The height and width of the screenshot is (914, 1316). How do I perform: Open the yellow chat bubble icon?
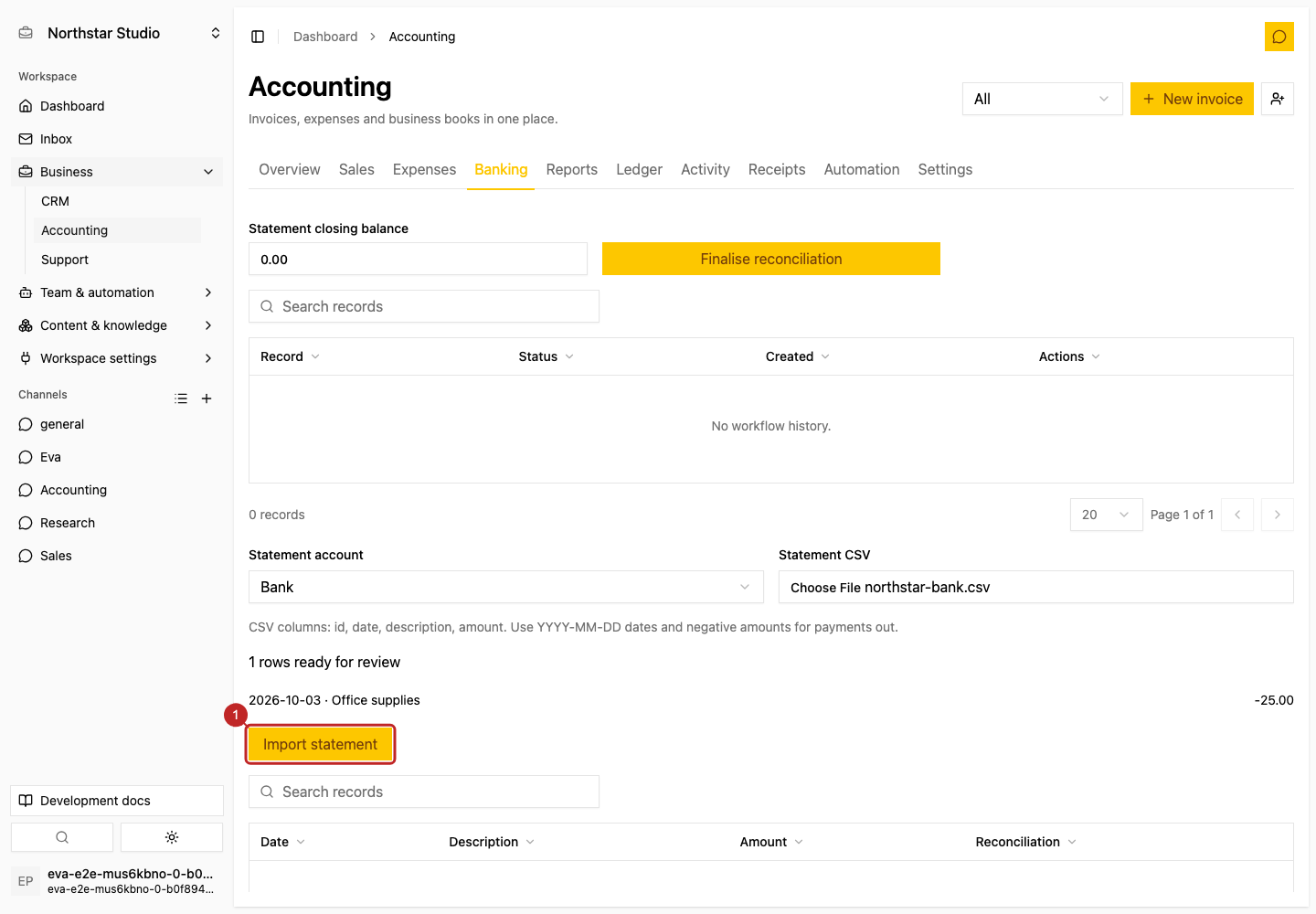click(x=1279, y=37)
